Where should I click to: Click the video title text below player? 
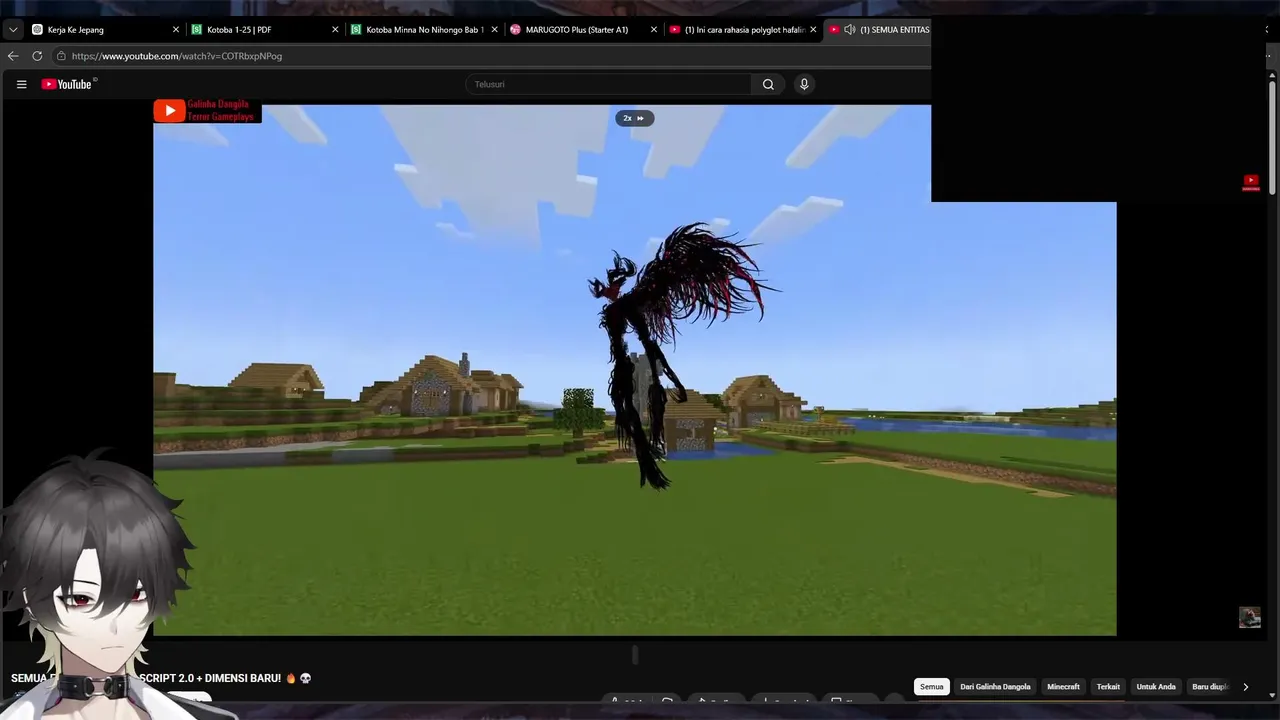coord(161,678)
